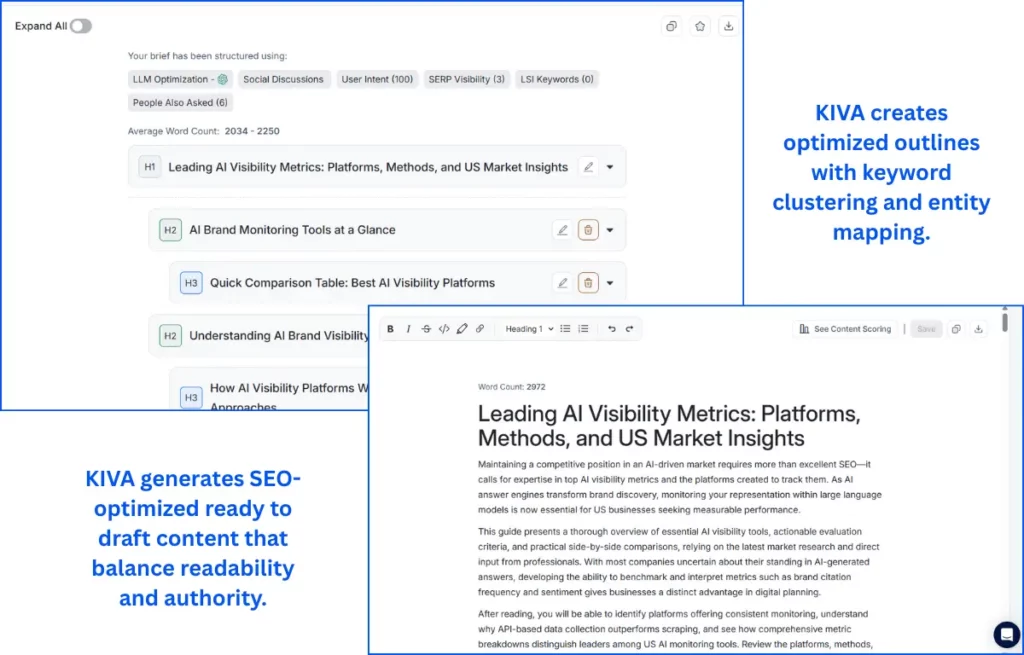Screen dimensions: 1024x655
Task: Open the Heading 1 dropdown
Action: click(527, 328)
